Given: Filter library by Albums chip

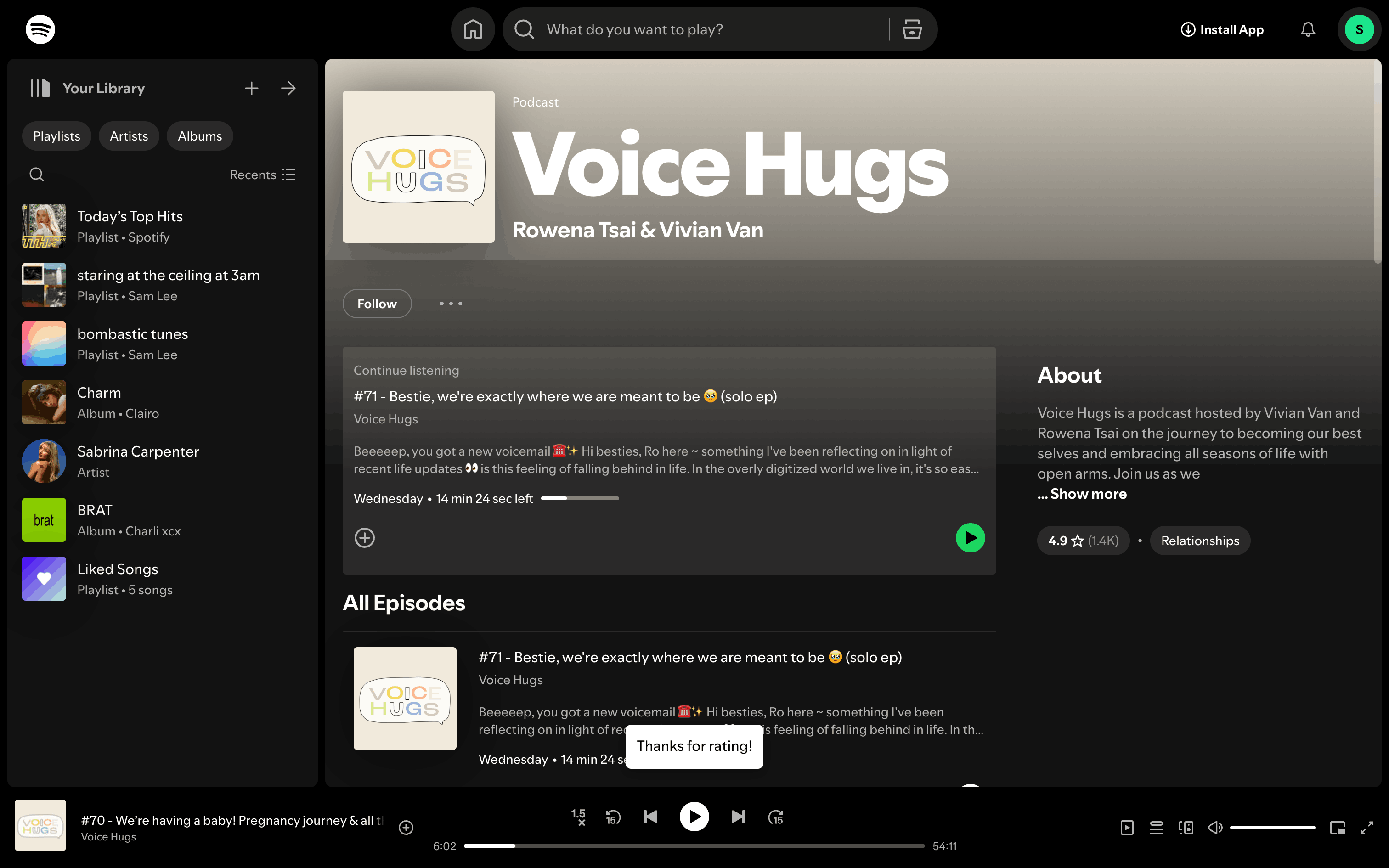Looking at the screenshot, I should 200,136.
